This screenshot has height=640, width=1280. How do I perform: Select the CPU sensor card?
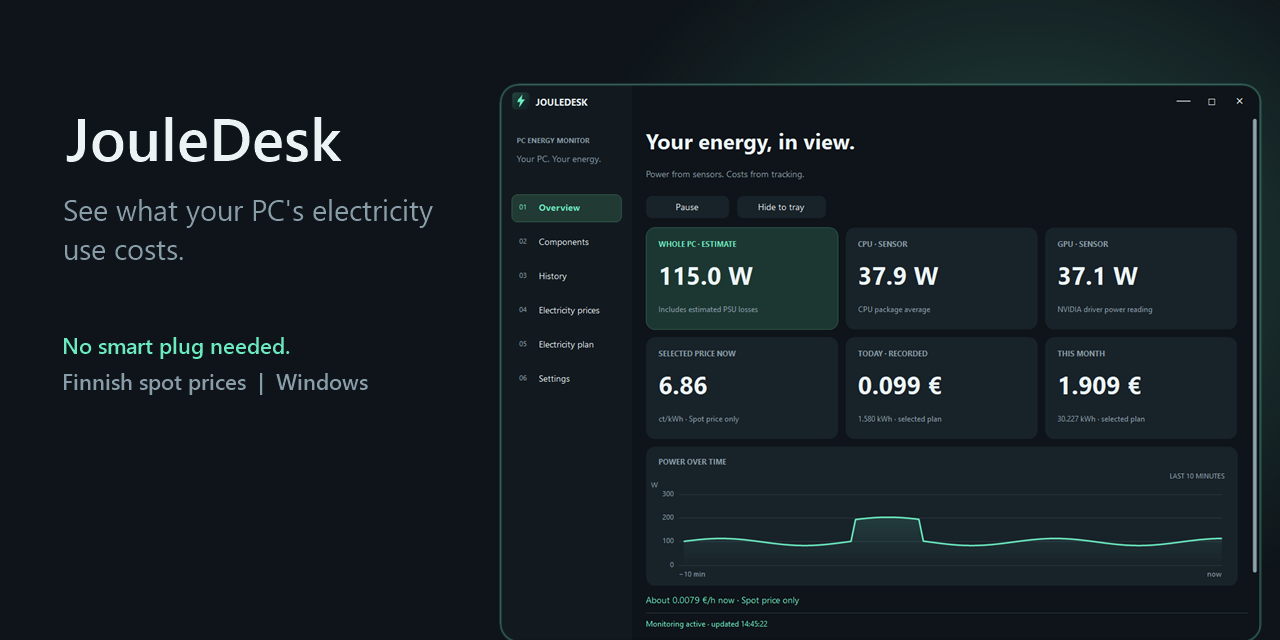click(x=942, y=278)
